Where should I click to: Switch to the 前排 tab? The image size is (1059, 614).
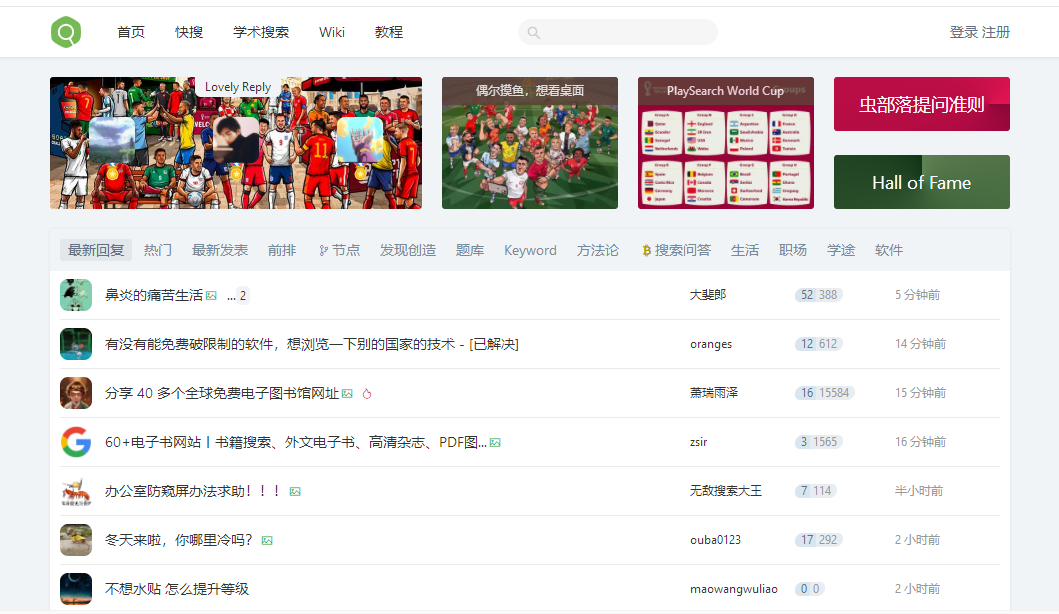(x=282, y=250)
